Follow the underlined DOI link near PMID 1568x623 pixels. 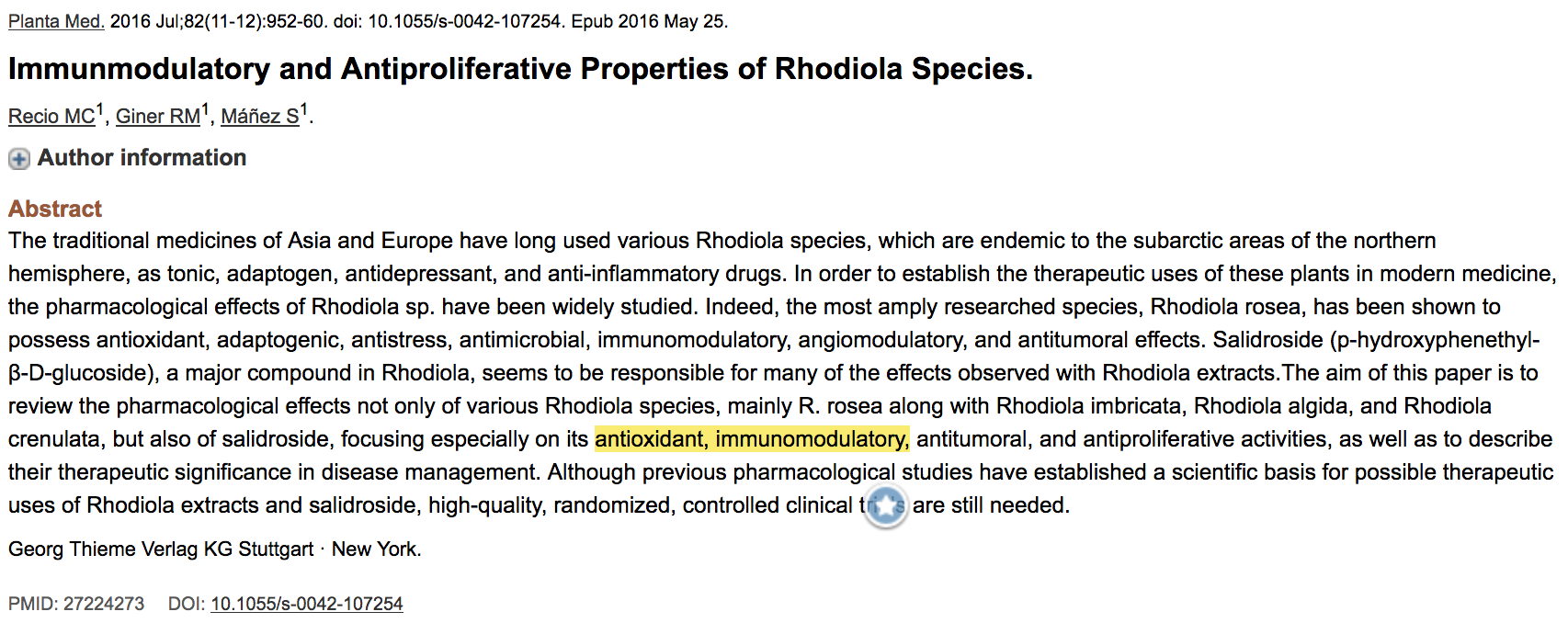click(306, 604)
